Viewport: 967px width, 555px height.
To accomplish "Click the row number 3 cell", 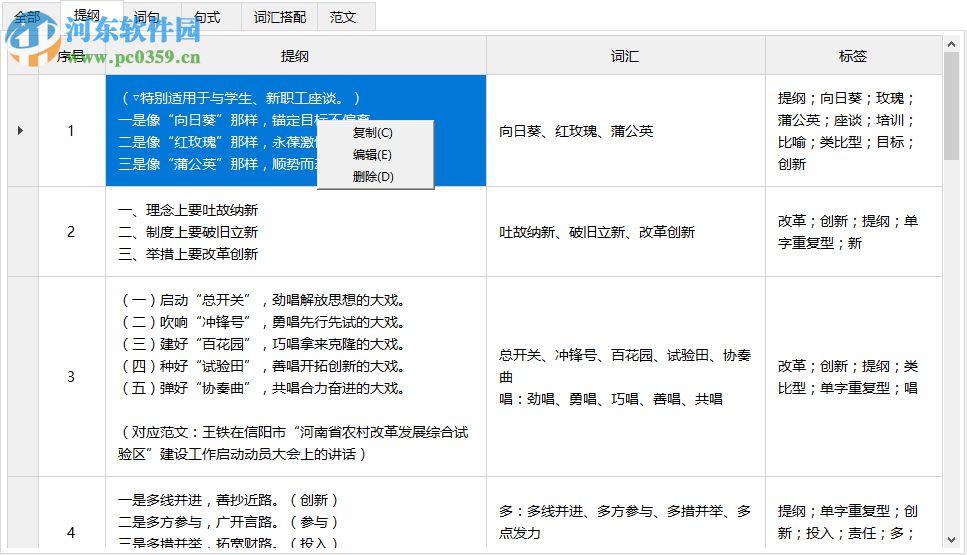I will click(72, 377).
